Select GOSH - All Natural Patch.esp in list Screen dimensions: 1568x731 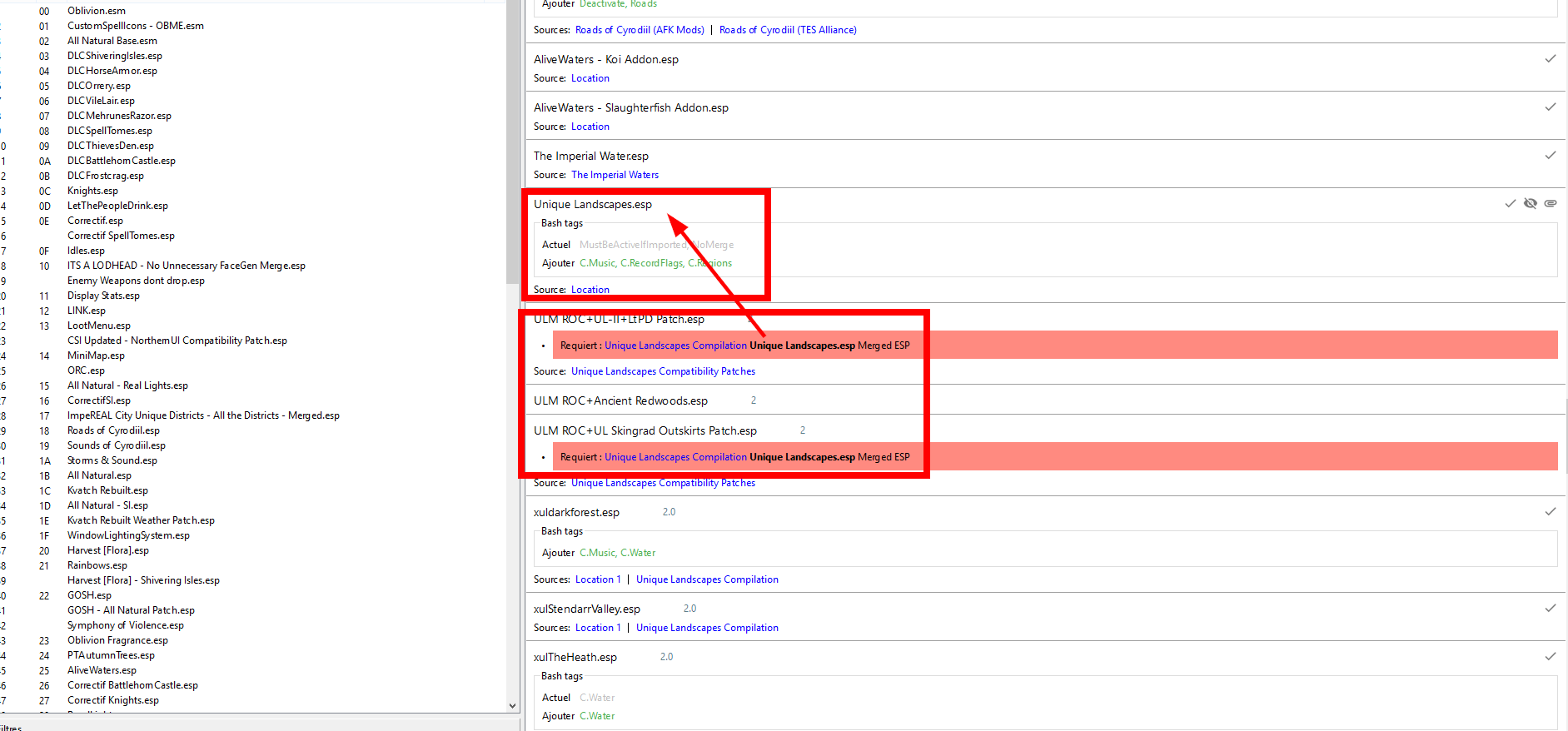(x=131, y=610)
